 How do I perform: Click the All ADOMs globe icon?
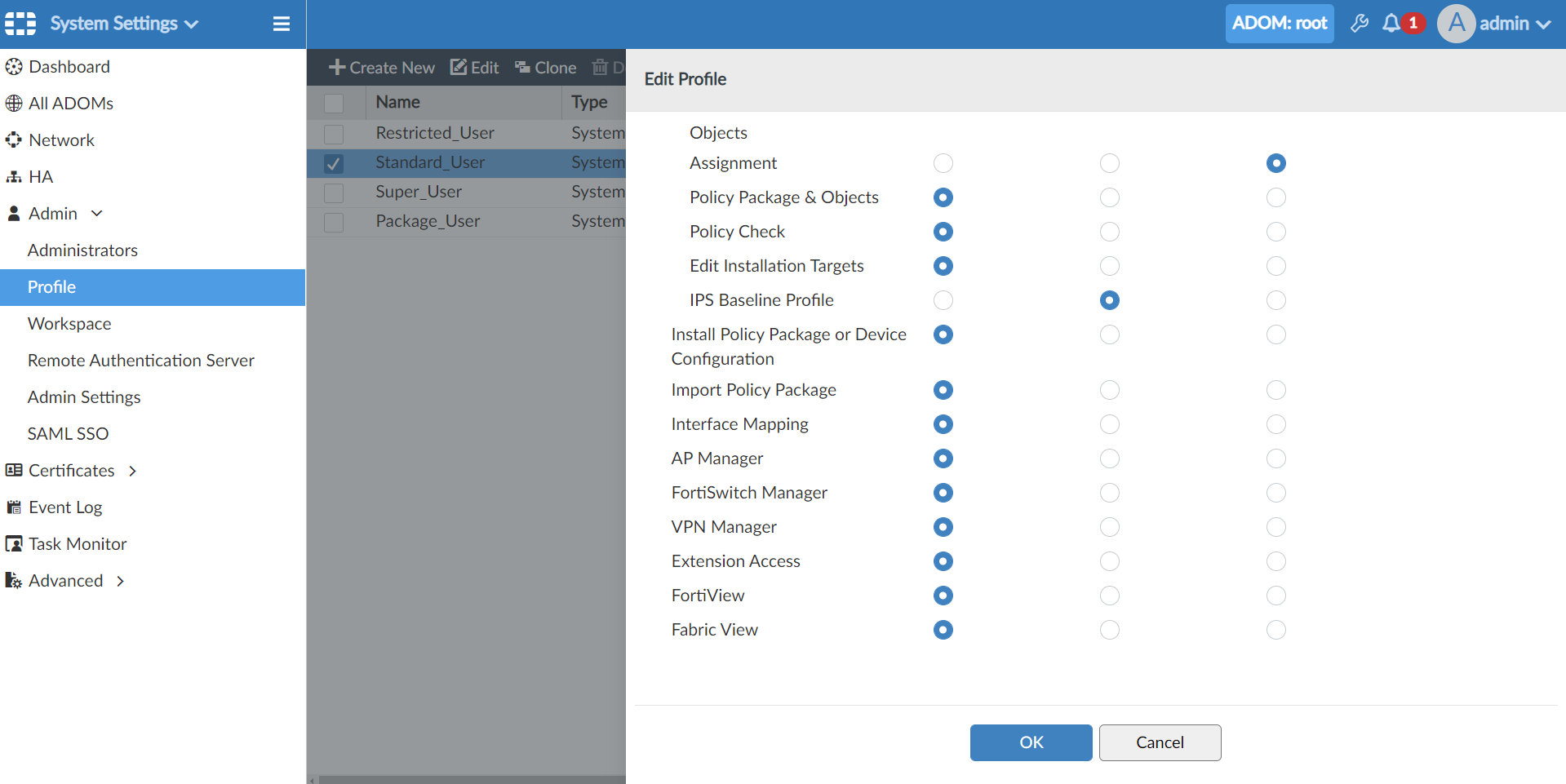14,104
